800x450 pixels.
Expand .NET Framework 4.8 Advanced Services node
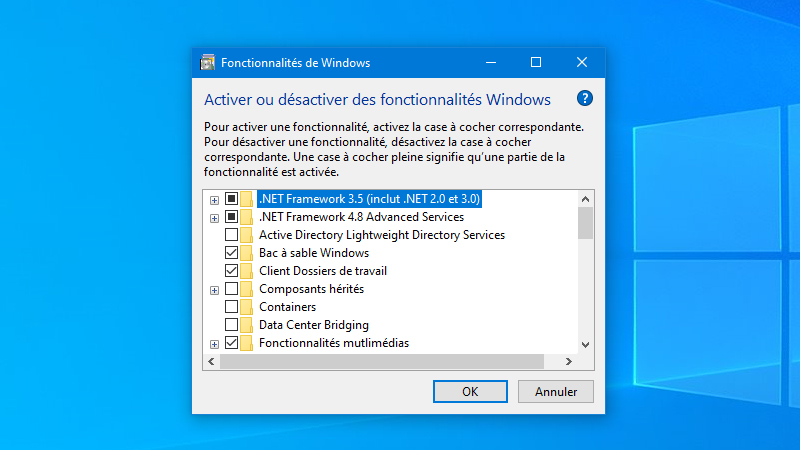click(214, 218)
